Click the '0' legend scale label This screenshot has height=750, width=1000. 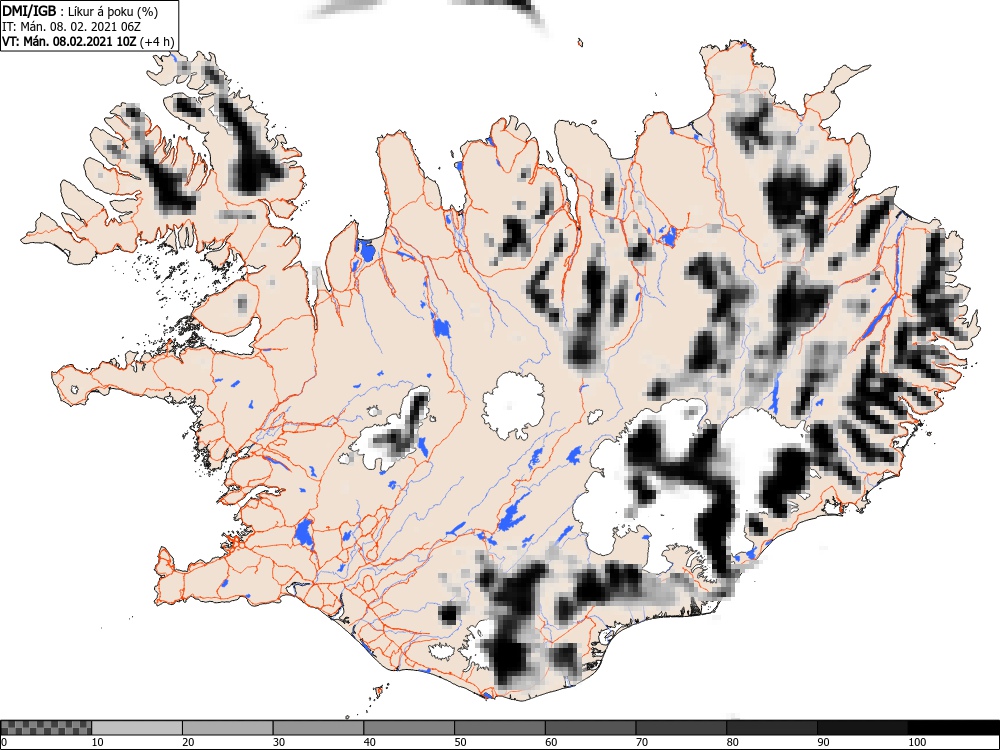pos(3,742)
